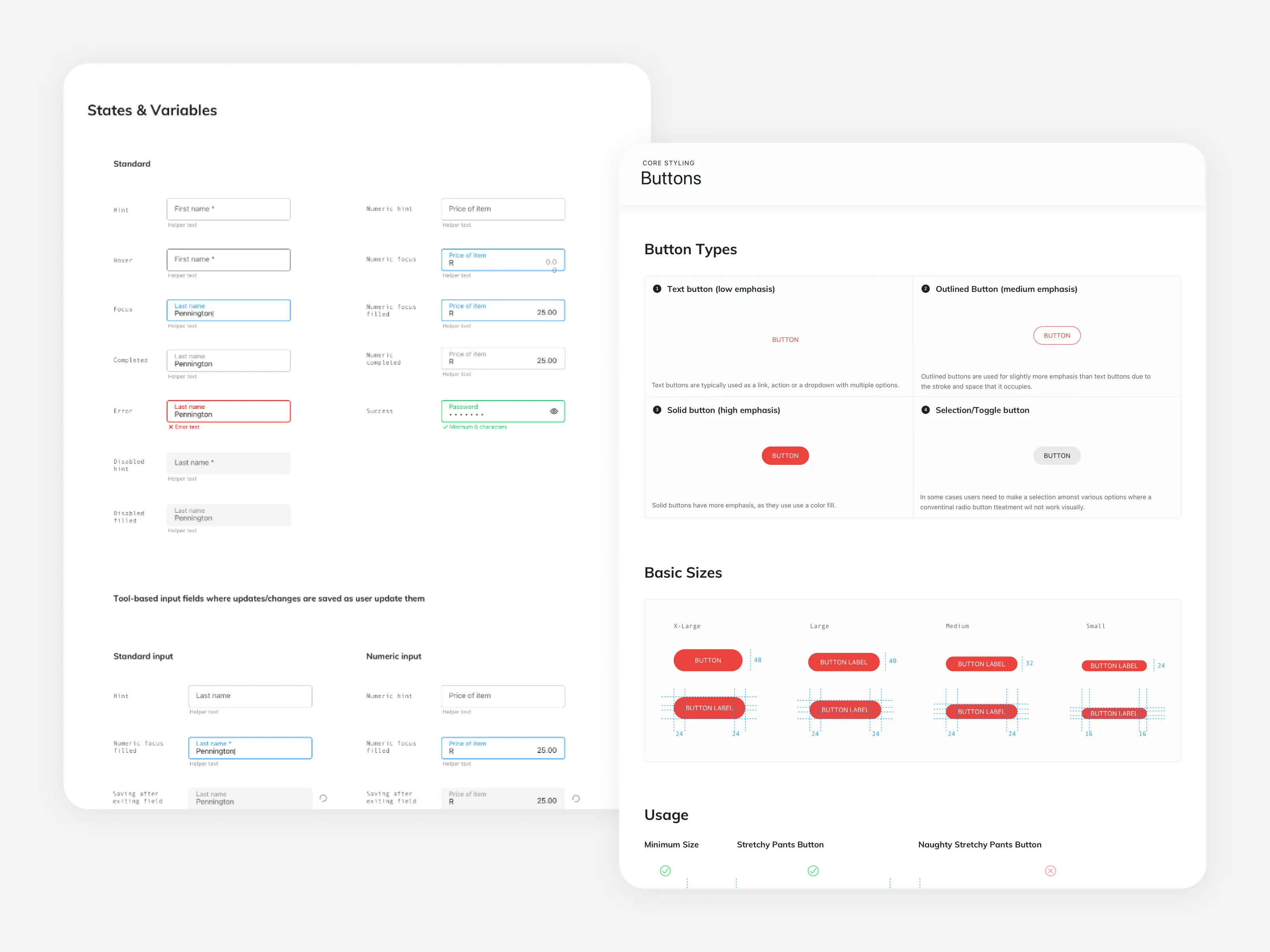1270x952 pixels.
Task: Click the outlined medium-emphasis BUTTON
Action: [x=1057, y=335]
